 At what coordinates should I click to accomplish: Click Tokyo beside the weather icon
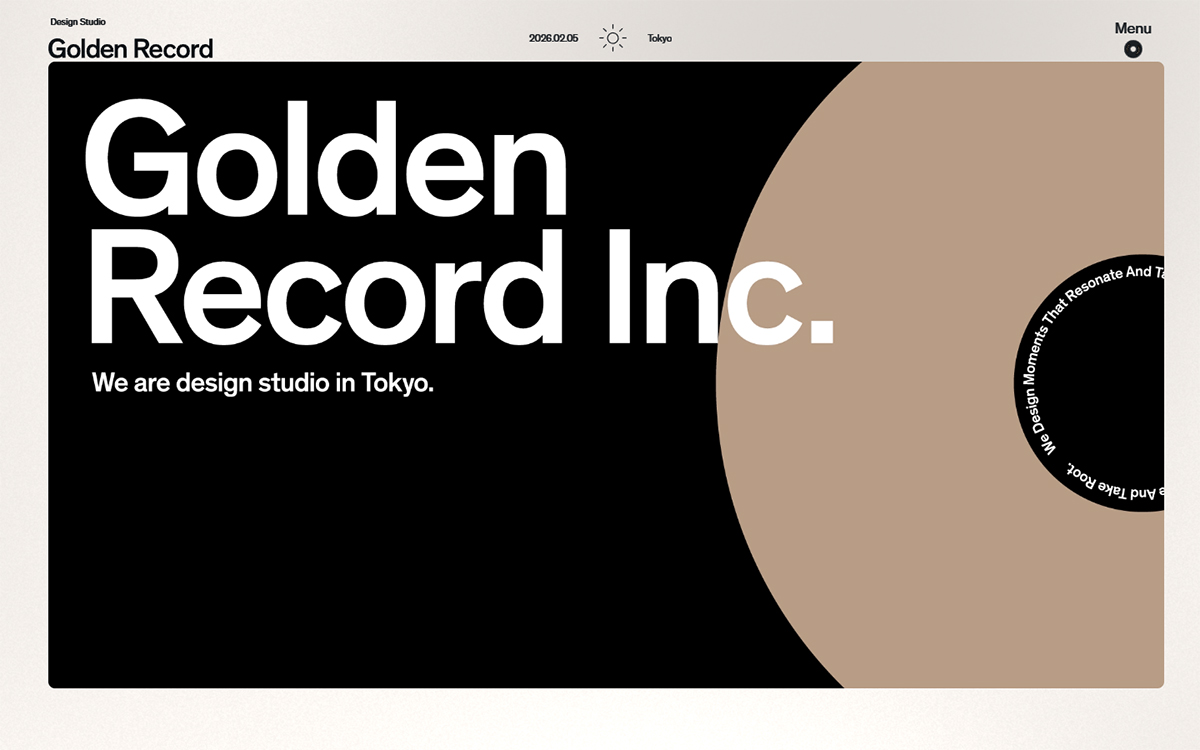click(660, 39)
